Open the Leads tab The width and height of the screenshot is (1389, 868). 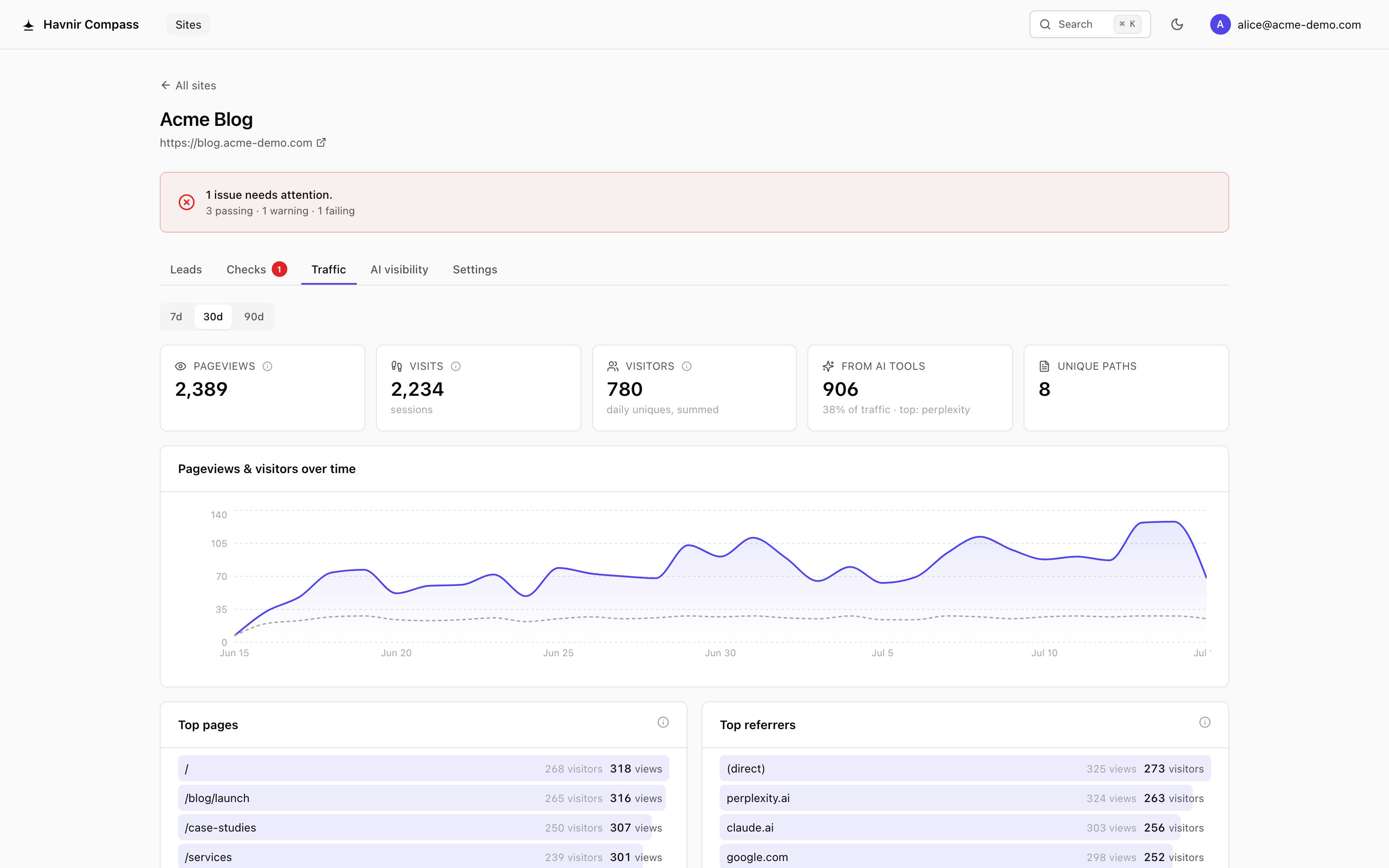point(186,269)
